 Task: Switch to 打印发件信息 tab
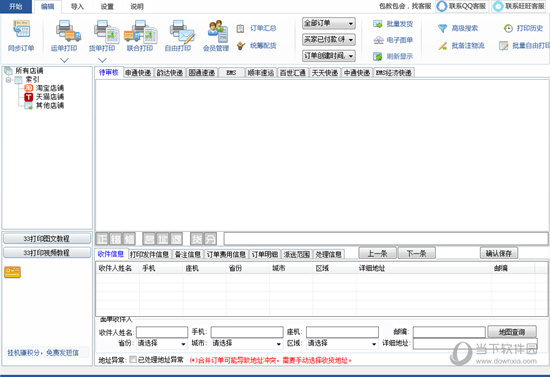click(149, 255)
